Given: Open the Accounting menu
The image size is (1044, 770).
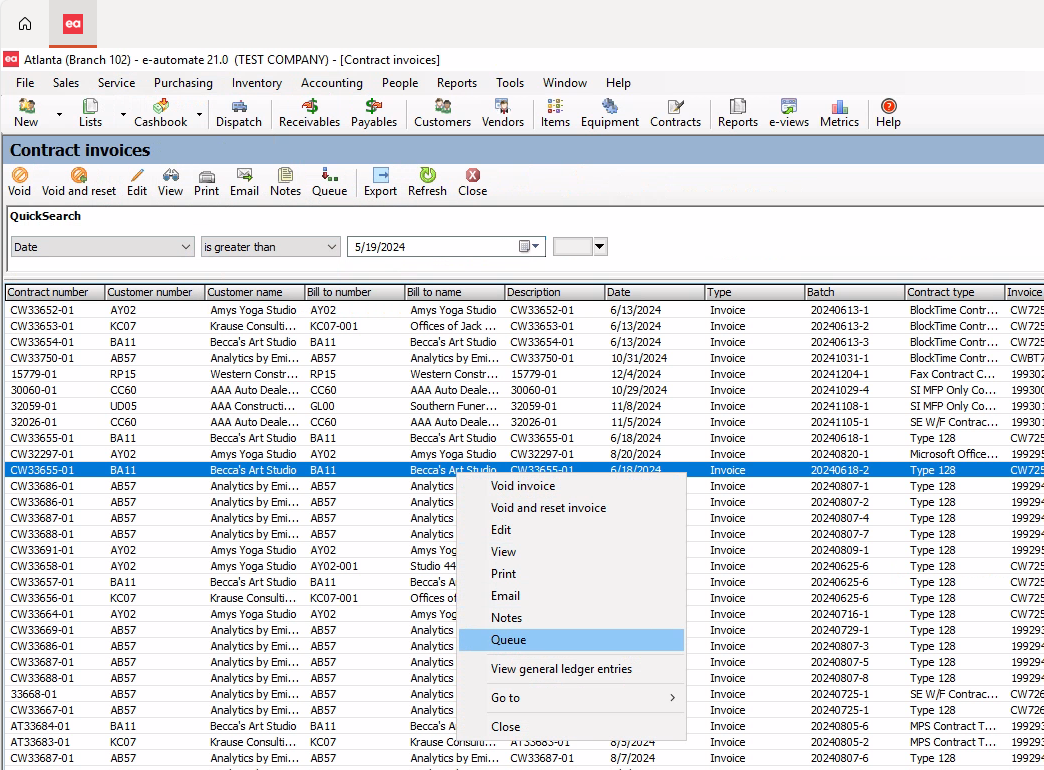Looking at the screenshot, I should [x=332, y=83].
